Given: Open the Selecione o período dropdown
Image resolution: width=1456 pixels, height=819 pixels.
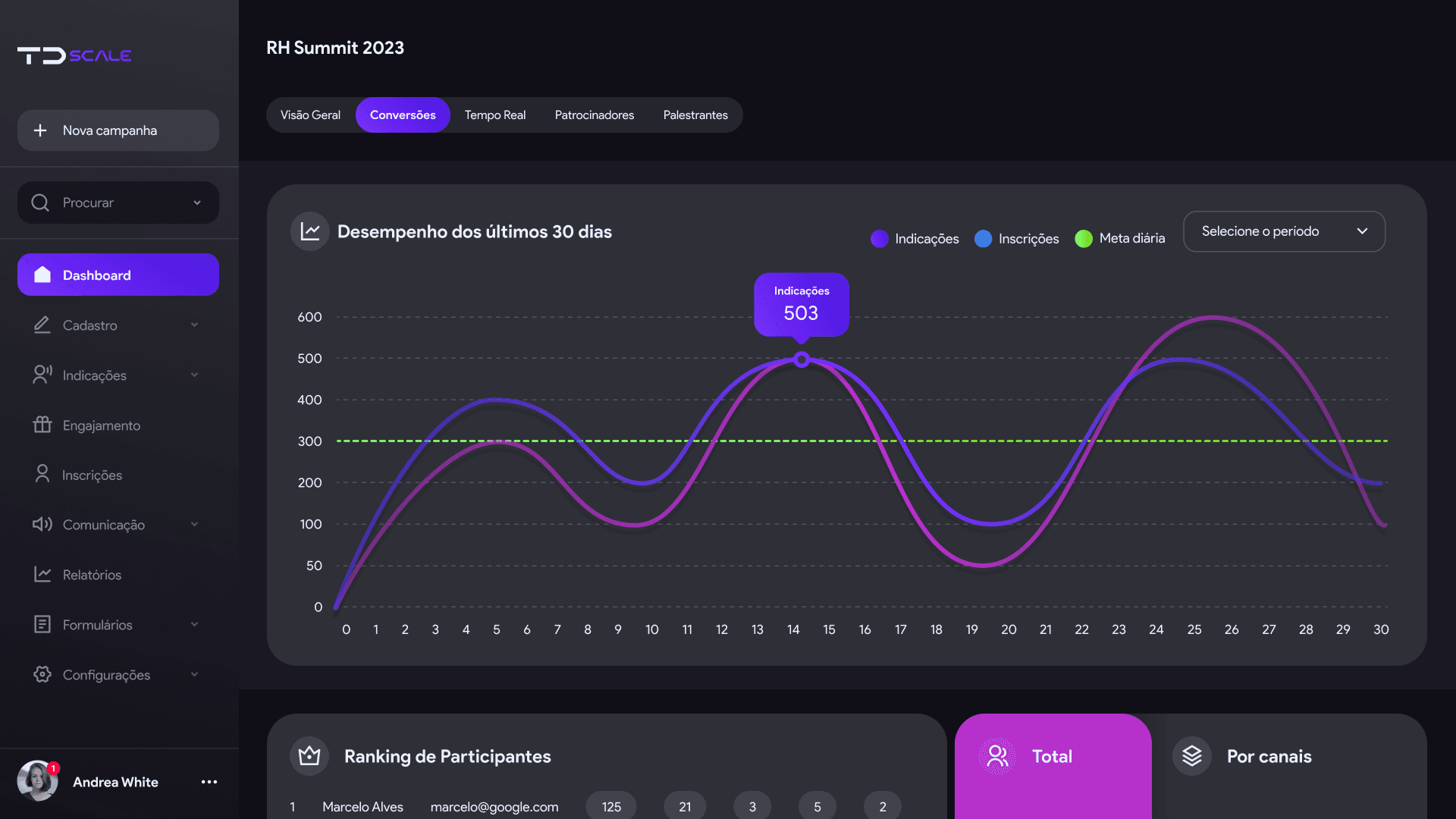Looking at the screenshot, I should [x=1284, y=231].
